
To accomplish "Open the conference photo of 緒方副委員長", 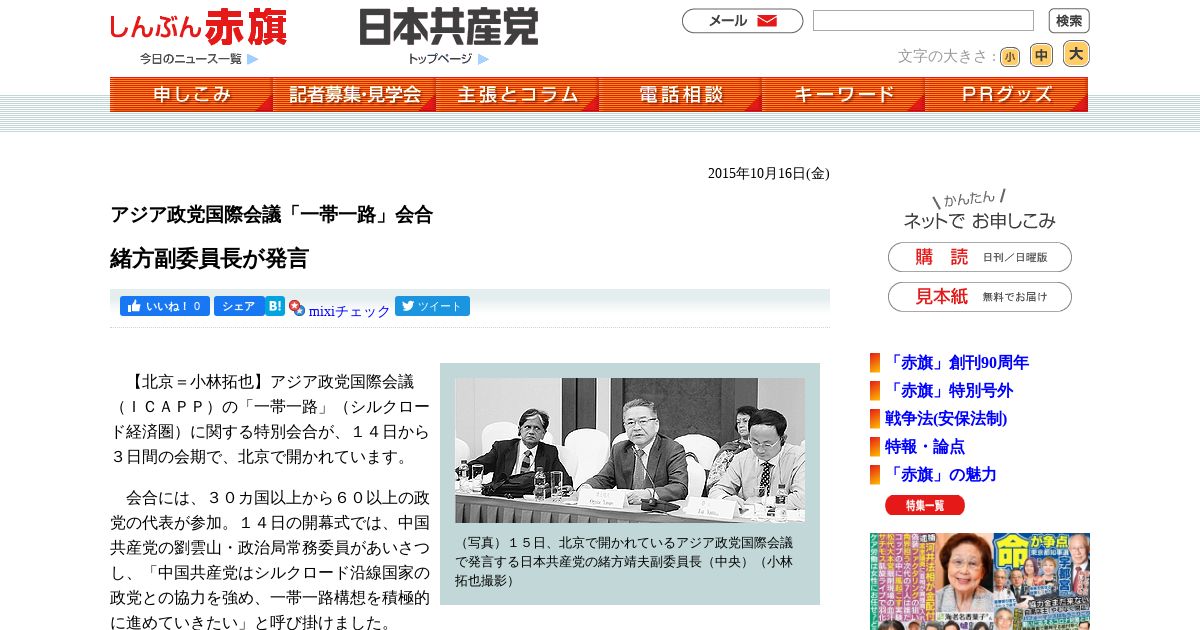I will [630, 450].
